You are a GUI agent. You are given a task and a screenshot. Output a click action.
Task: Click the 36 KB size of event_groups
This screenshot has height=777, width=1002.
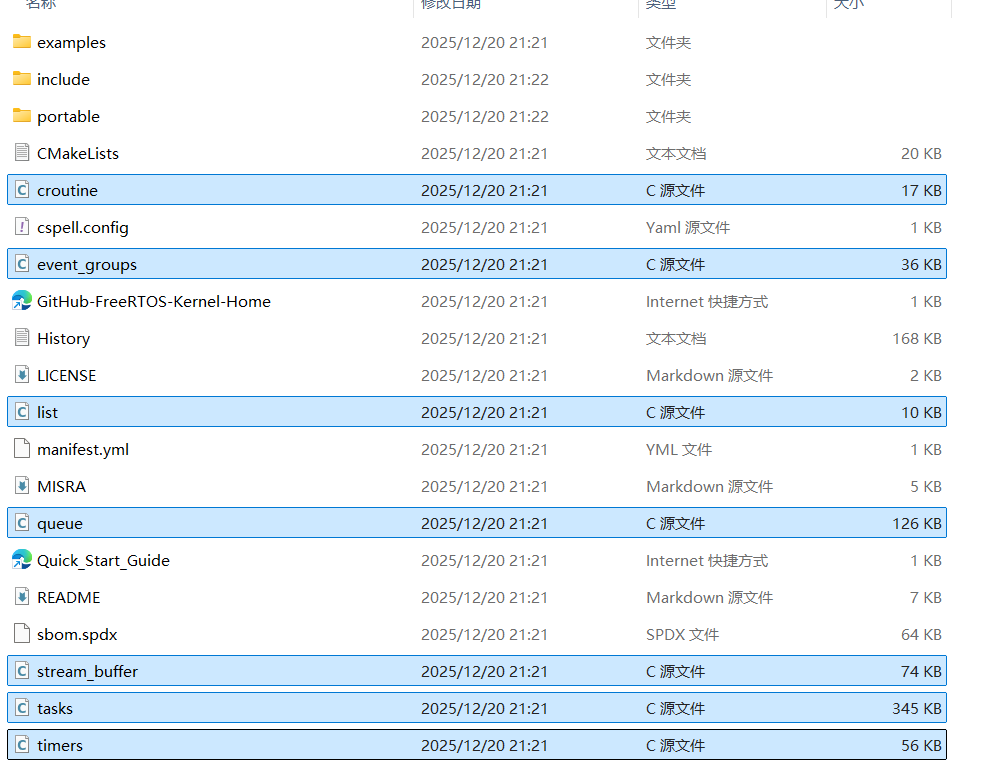click(x=921, y=265)
